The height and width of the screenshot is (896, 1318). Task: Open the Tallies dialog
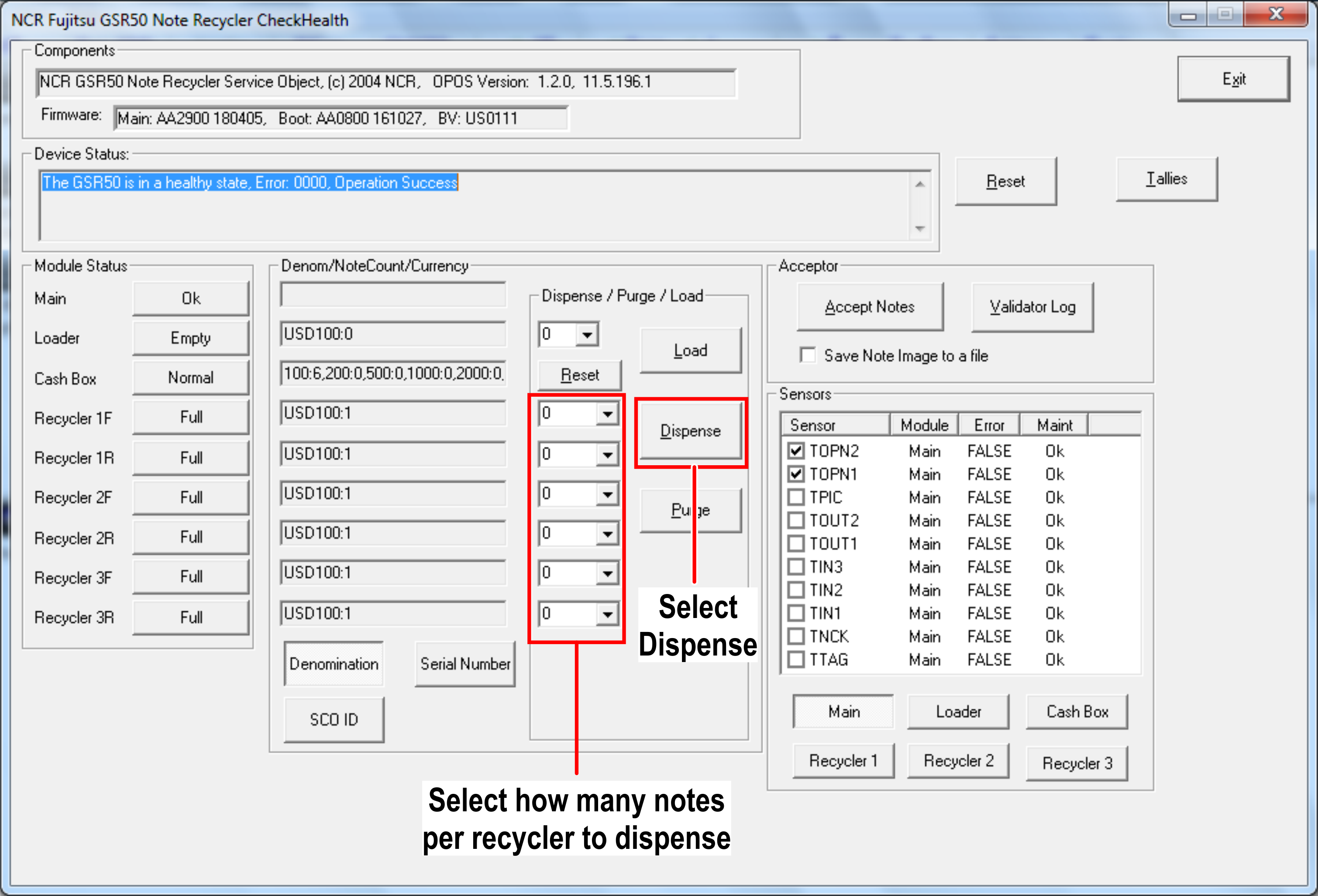click(1167, 179)
